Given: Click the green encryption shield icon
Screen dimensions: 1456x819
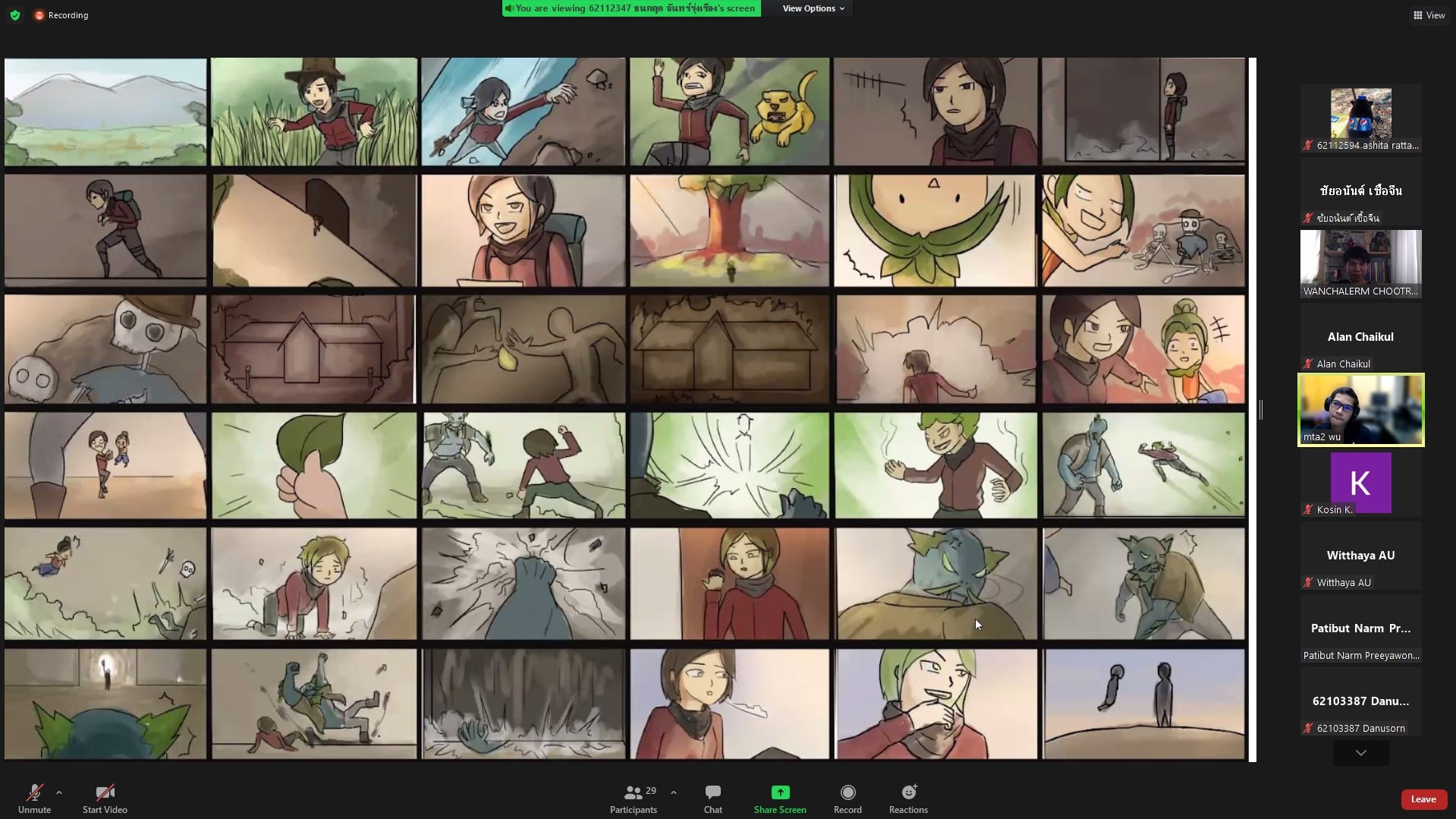Looking at the screenshot, I should [x=15, y=15].
